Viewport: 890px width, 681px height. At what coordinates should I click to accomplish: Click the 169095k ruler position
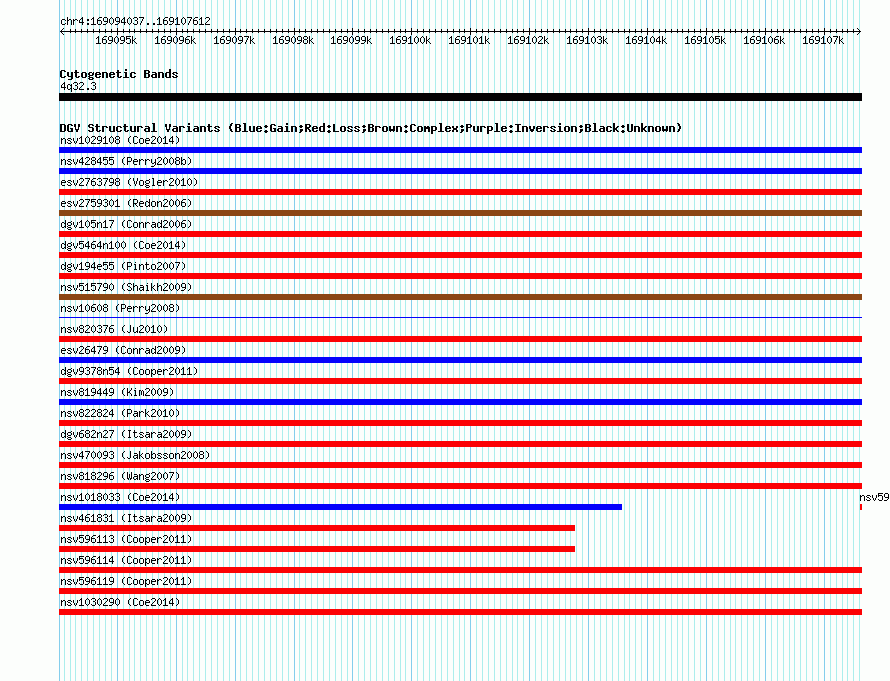pos(116,40)
